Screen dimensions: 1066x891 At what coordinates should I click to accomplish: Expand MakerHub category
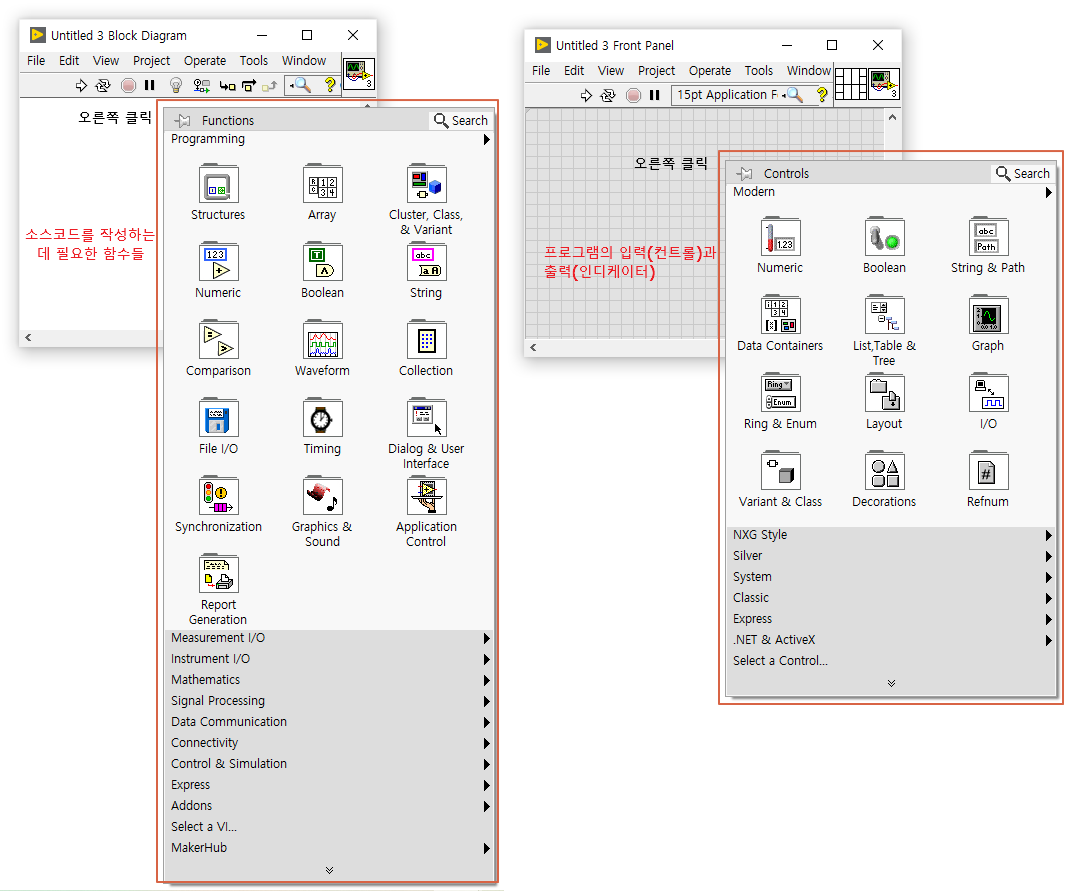[x=330, y=848]
